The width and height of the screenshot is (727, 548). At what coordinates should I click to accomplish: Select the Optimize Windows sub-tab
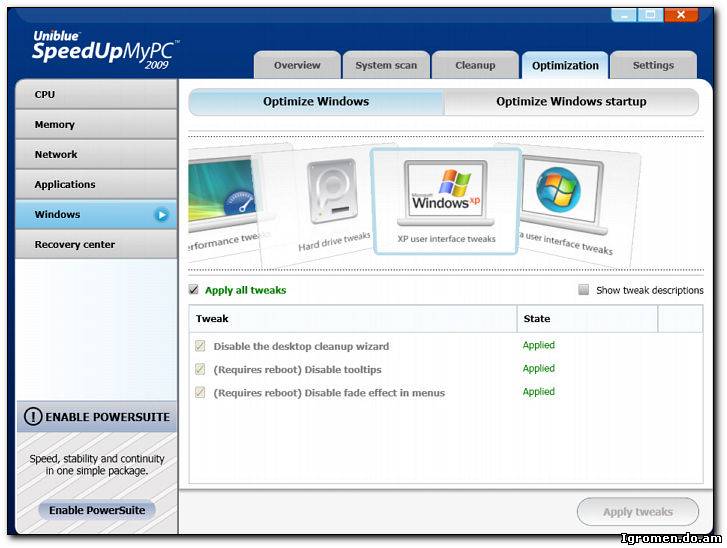pos(316,102)
